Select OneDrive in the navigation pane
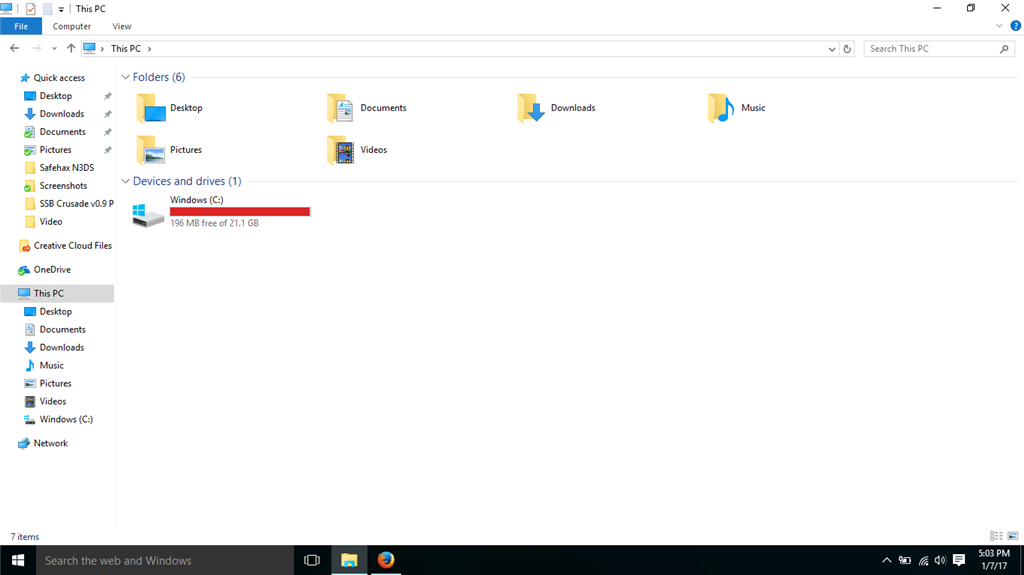Viewport: 1024px width, 575px height. tap(44, 270)
